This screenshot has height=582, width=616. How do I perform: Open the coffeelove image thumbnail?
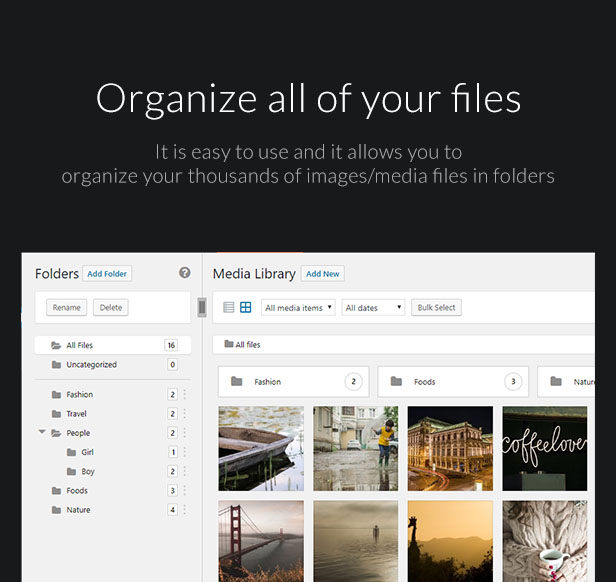(544, 448)
